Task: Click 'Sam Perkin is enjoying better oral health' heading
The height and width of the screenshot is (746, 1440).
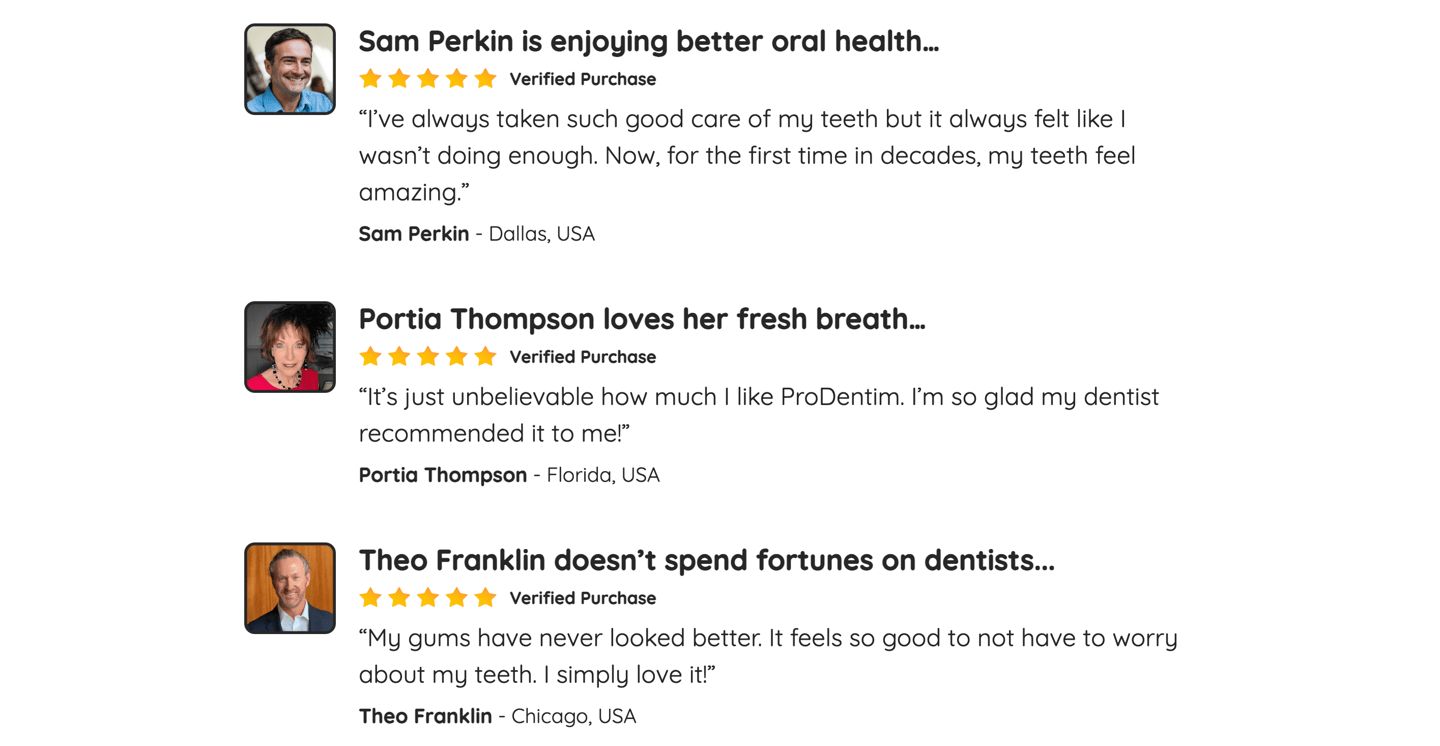Action: pos(649,41)
